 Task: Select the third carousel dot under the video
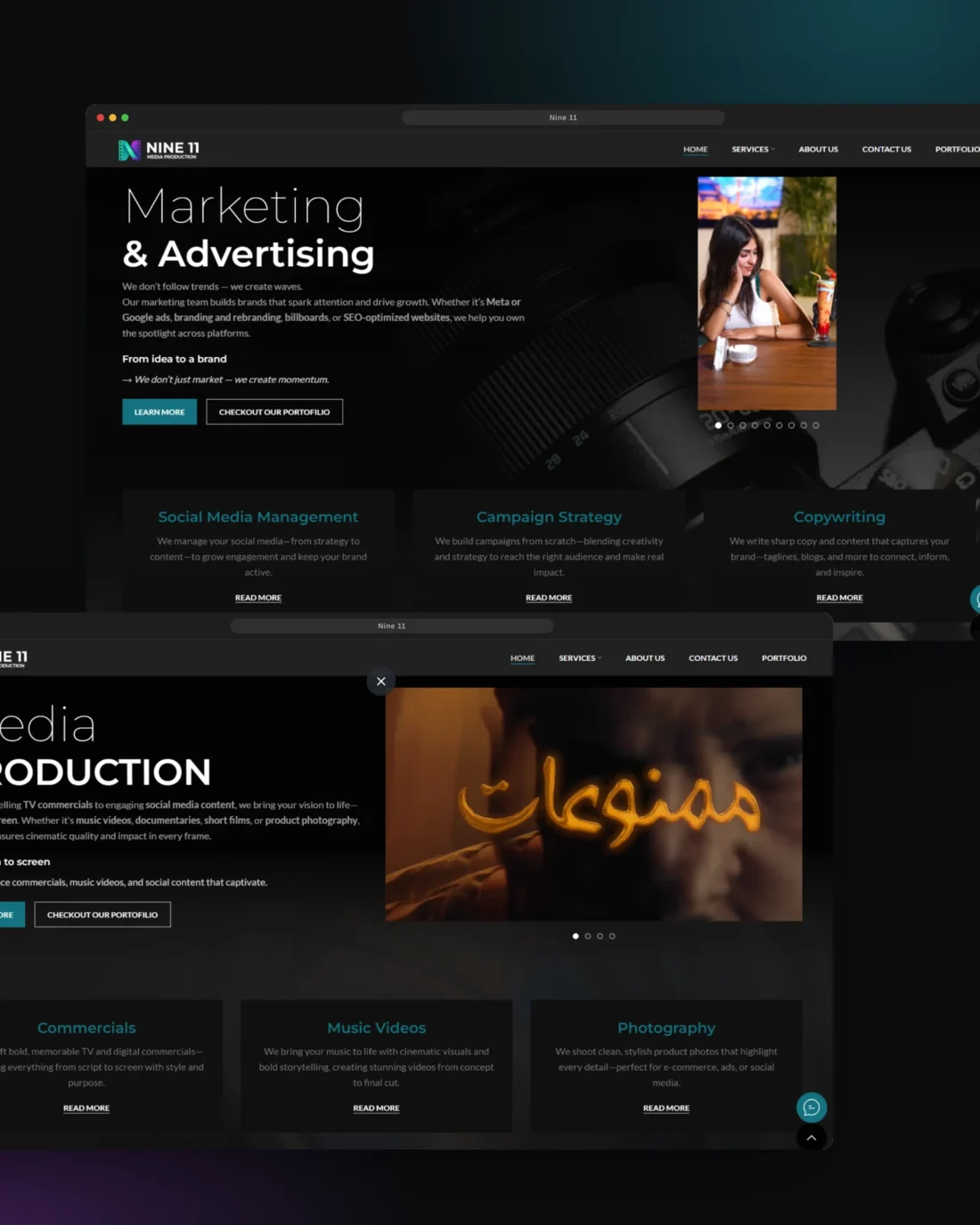click(600, 936)
